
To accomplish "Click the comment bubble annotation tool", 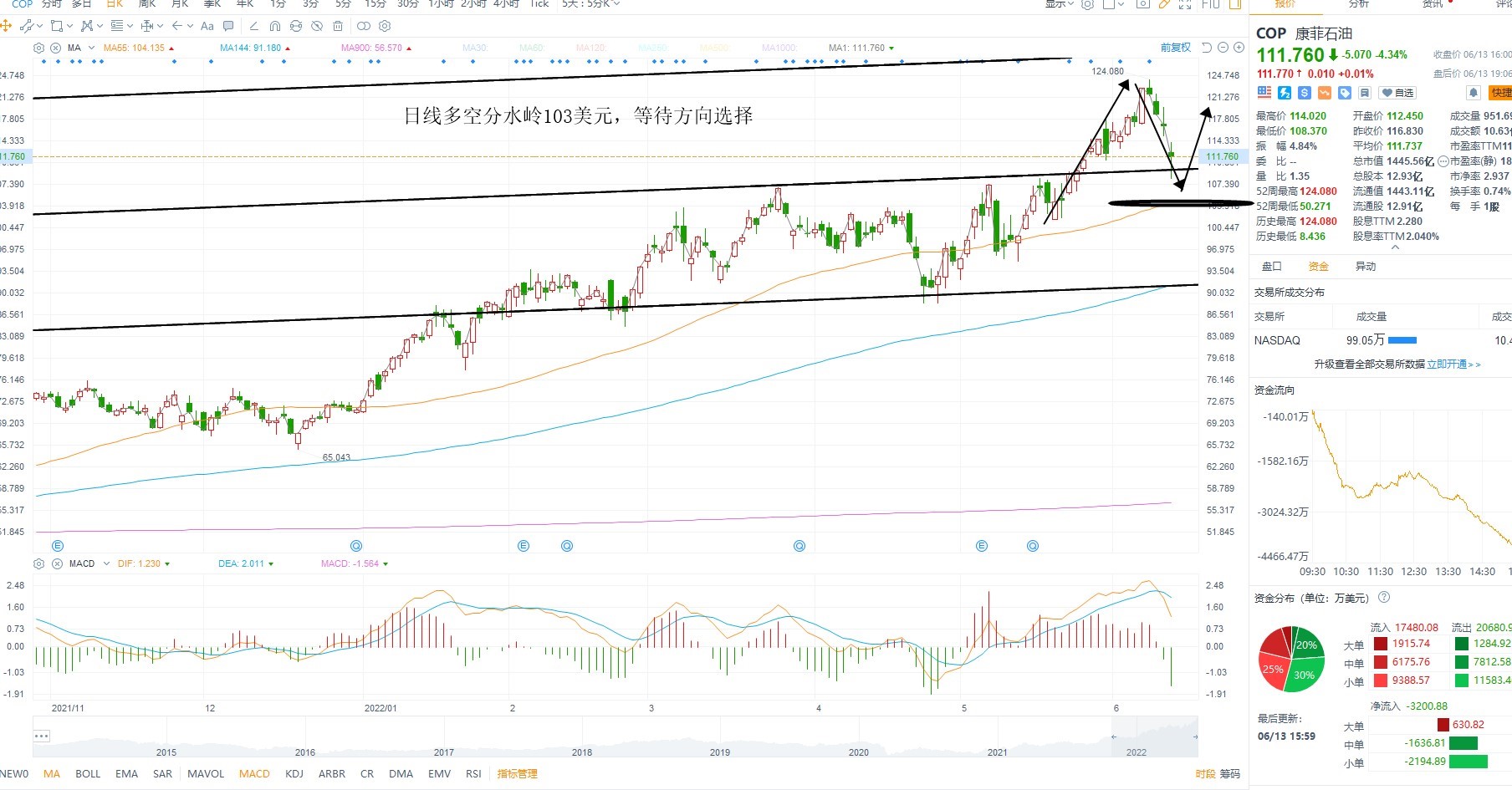I will pyautogui.click(x=228, y=26).
